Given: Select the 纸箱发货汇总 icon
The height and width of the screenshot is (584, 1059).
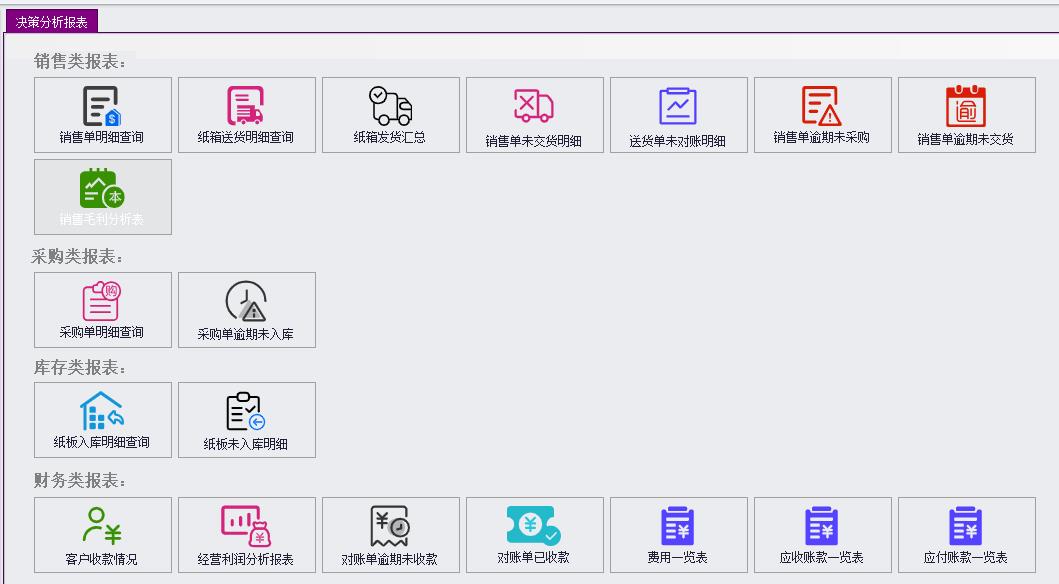Looking at the screenshot, I should click(391, 114).
